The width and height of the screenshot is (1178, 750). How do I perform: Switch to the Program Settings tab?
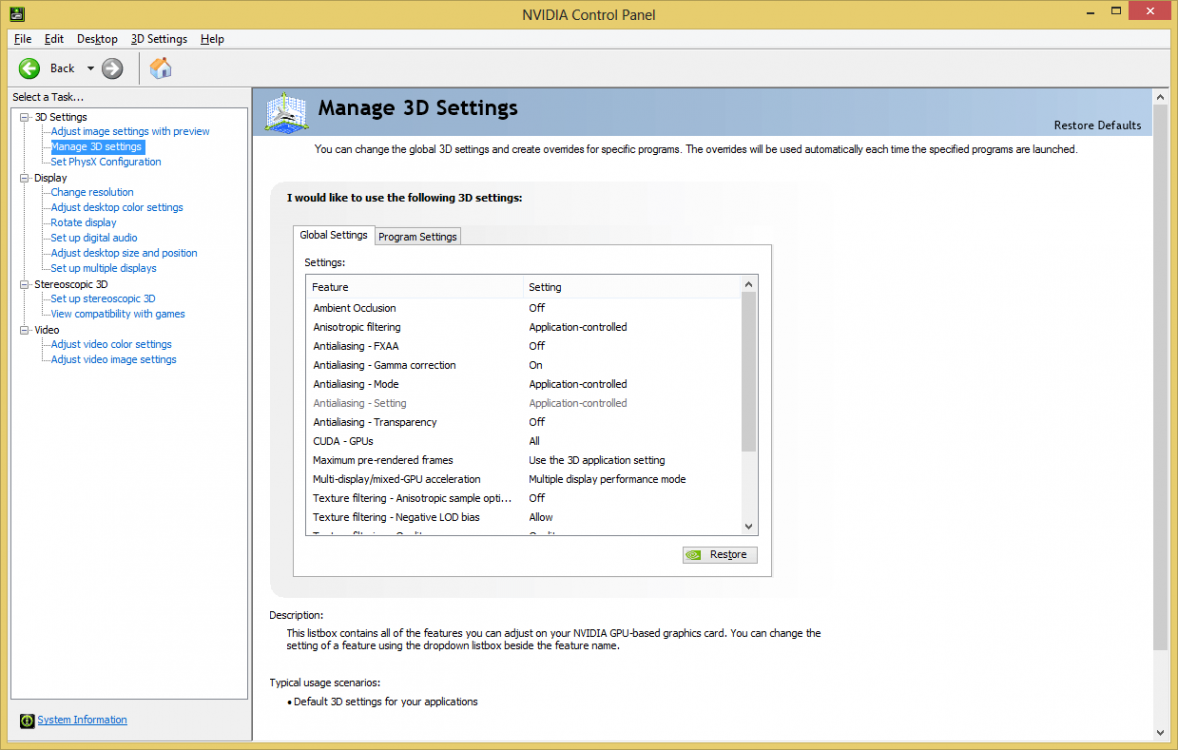pyautogui.click(x=418, y=237)
